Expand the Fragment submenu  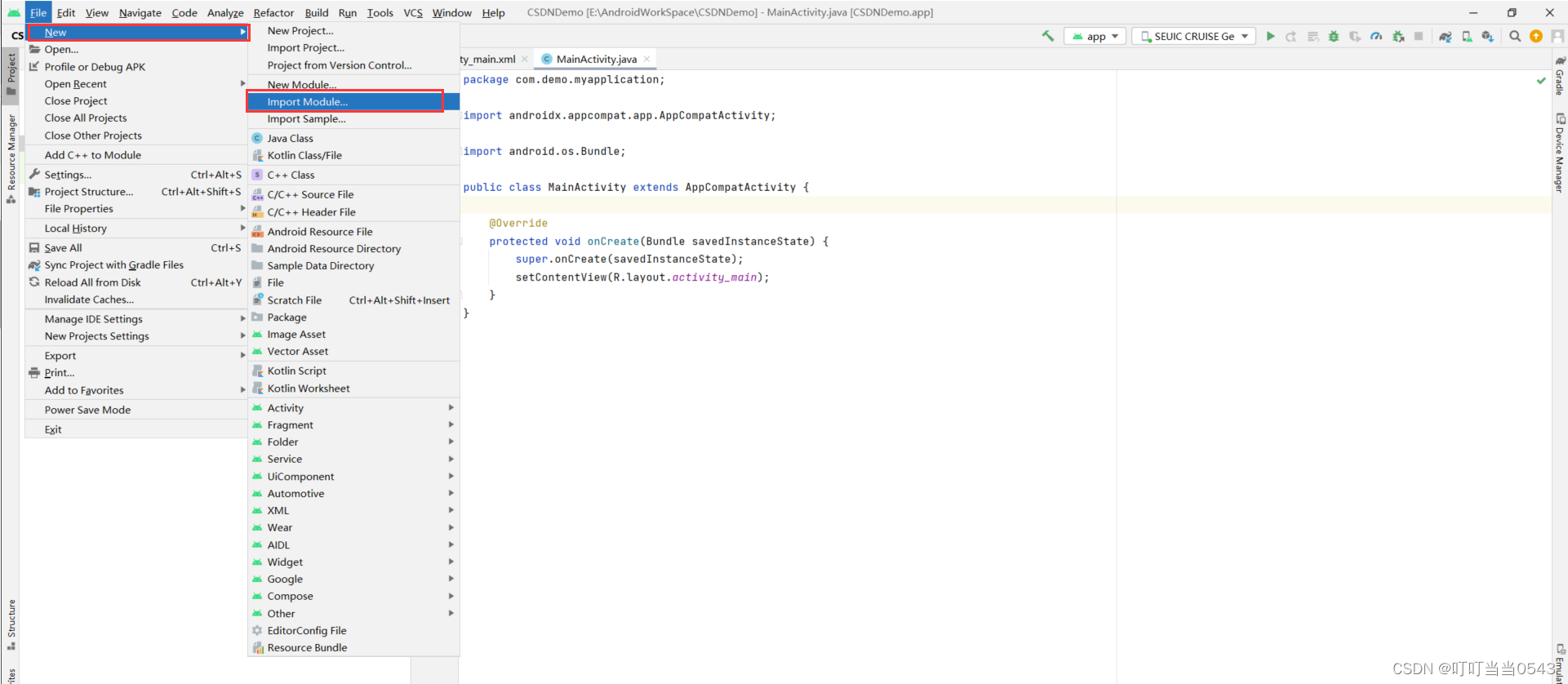353,425
